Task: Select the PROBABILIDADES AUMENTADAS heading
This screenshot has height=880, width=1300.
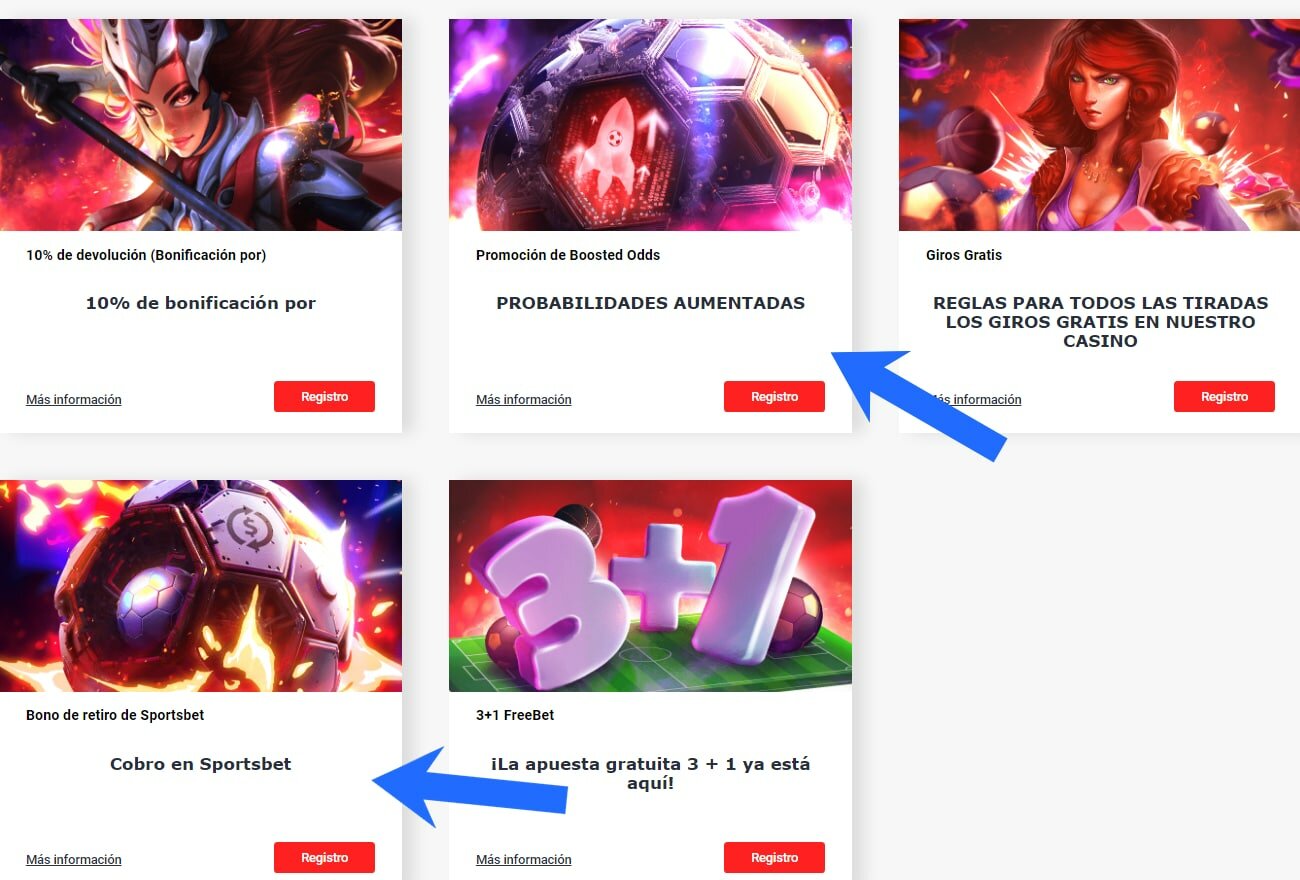Action: pyautogui.click(x=650, y=303)
